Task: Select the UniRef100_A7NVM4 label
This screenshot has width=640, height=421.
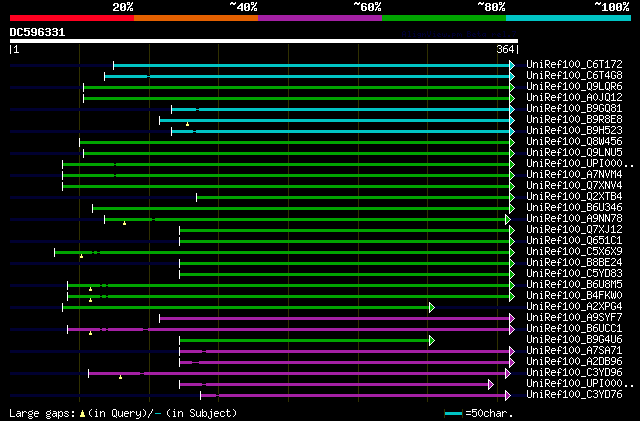Action: point(574,175)
